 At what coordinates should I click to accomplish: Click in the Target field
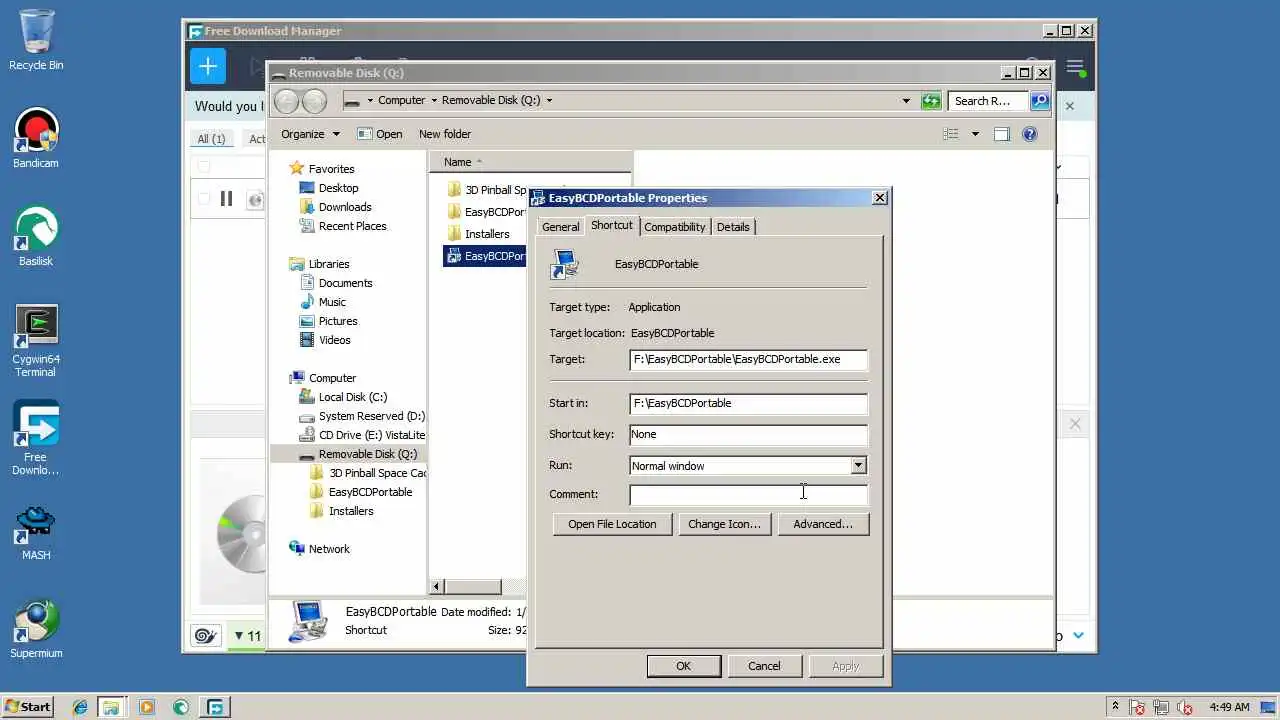[748, 359]
